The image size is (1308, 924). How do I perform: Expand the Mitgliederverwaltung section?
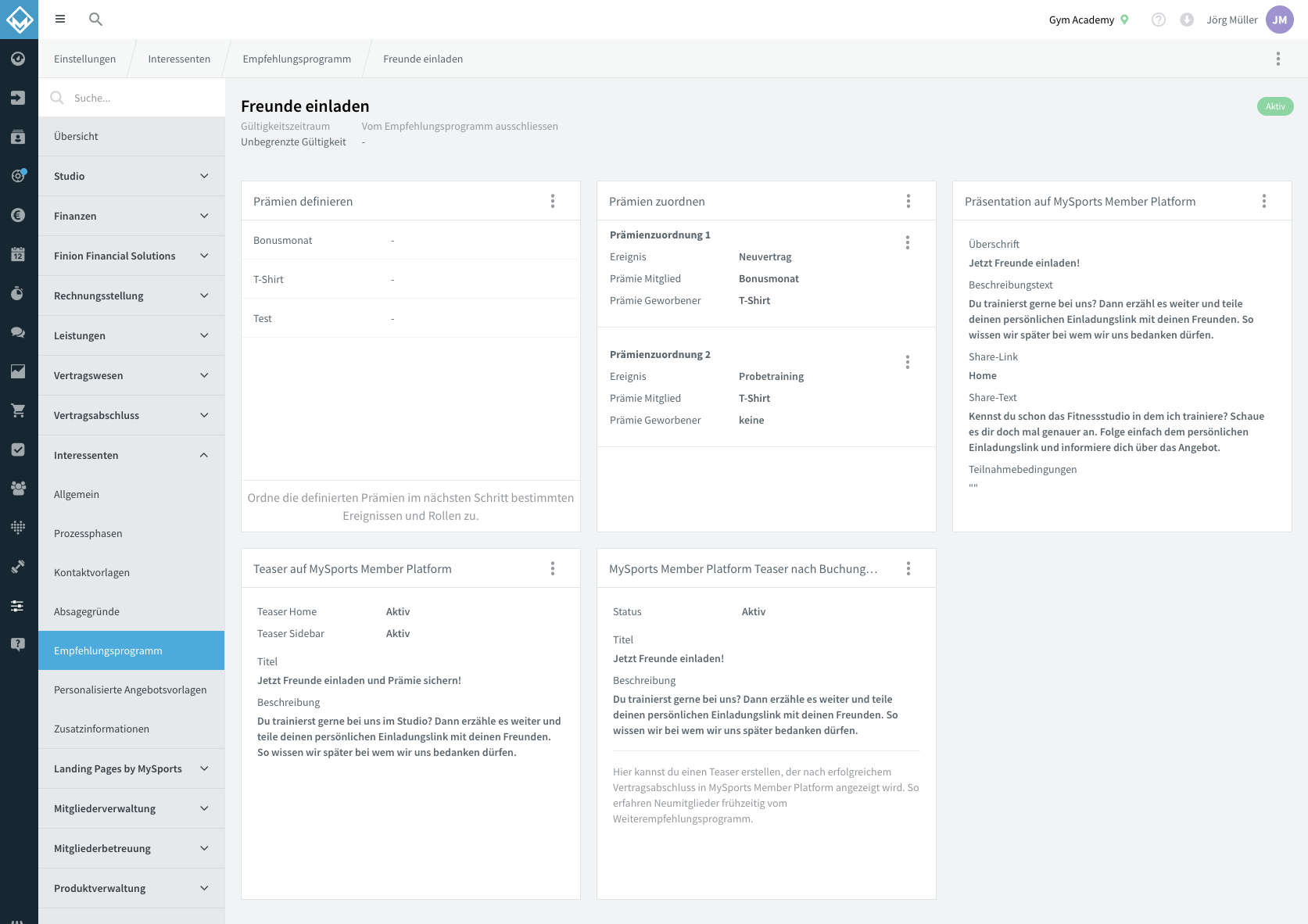131,808
